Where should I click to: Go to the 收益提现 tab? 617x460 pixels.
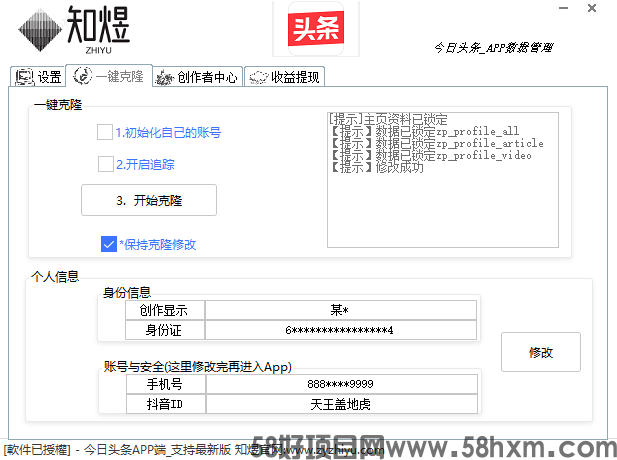point(284,76)
